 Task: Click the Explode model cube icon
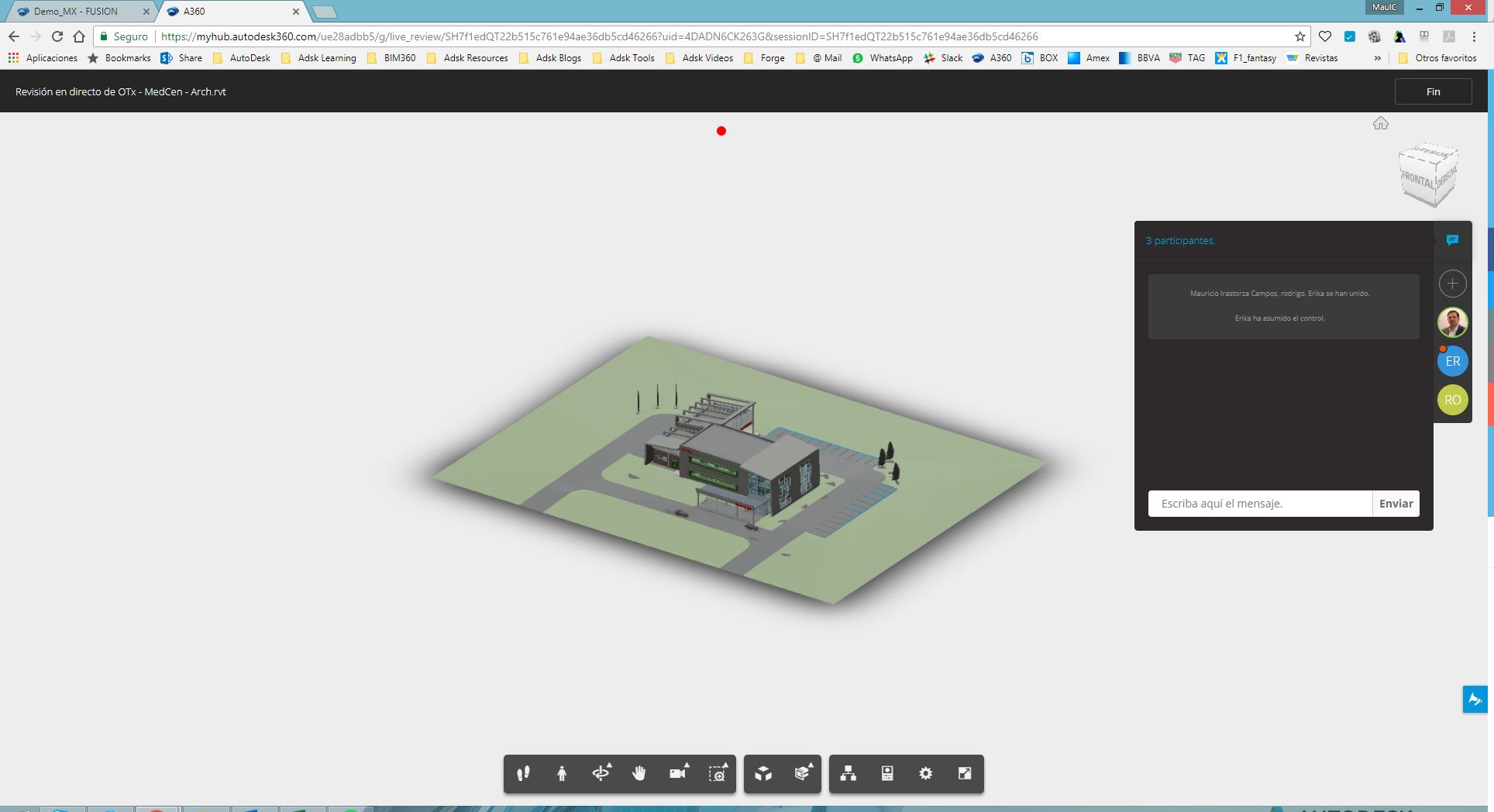763,773
